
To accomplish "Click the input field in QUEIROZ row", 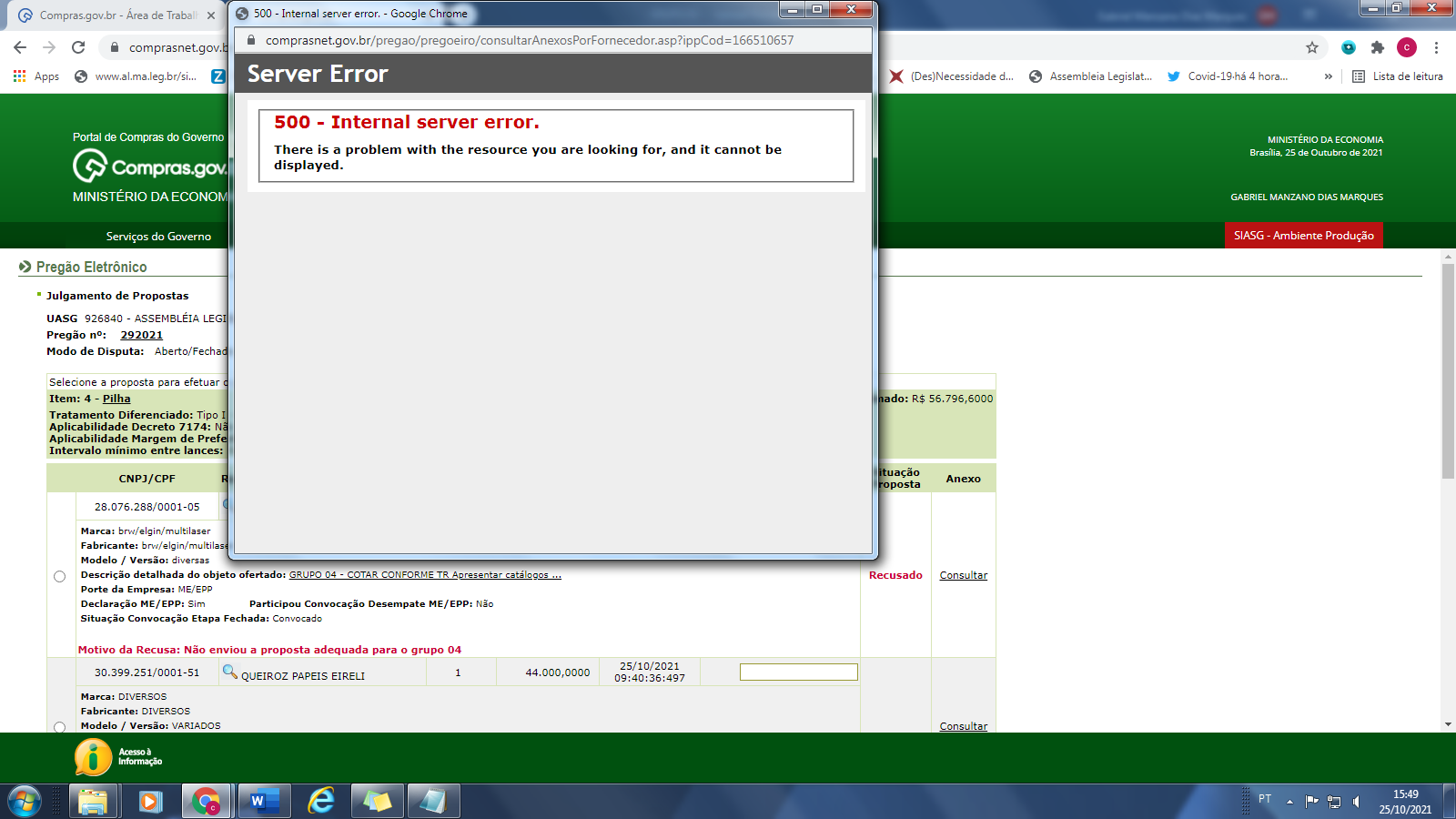I will tap(798, 672).
